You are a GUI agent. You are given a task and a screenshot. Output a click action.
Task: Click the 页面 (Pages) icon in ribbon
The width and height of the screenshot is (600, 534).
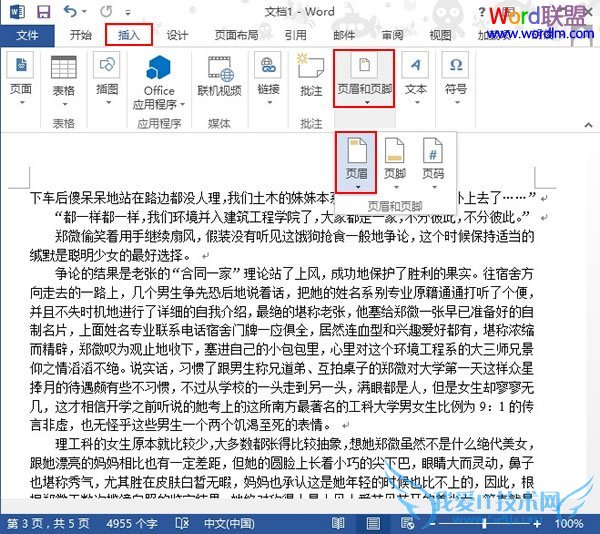tap(21, 65)
